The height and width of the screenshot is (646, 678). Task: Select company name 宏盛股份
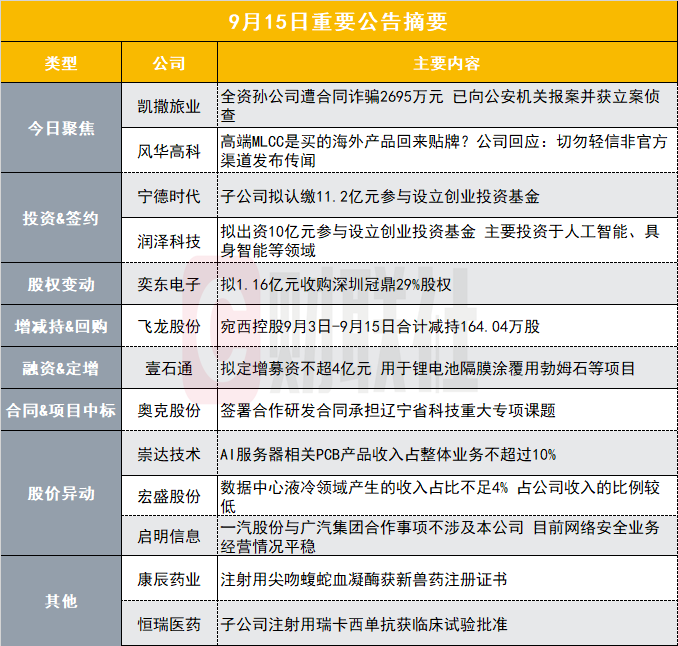click(169, 496)
